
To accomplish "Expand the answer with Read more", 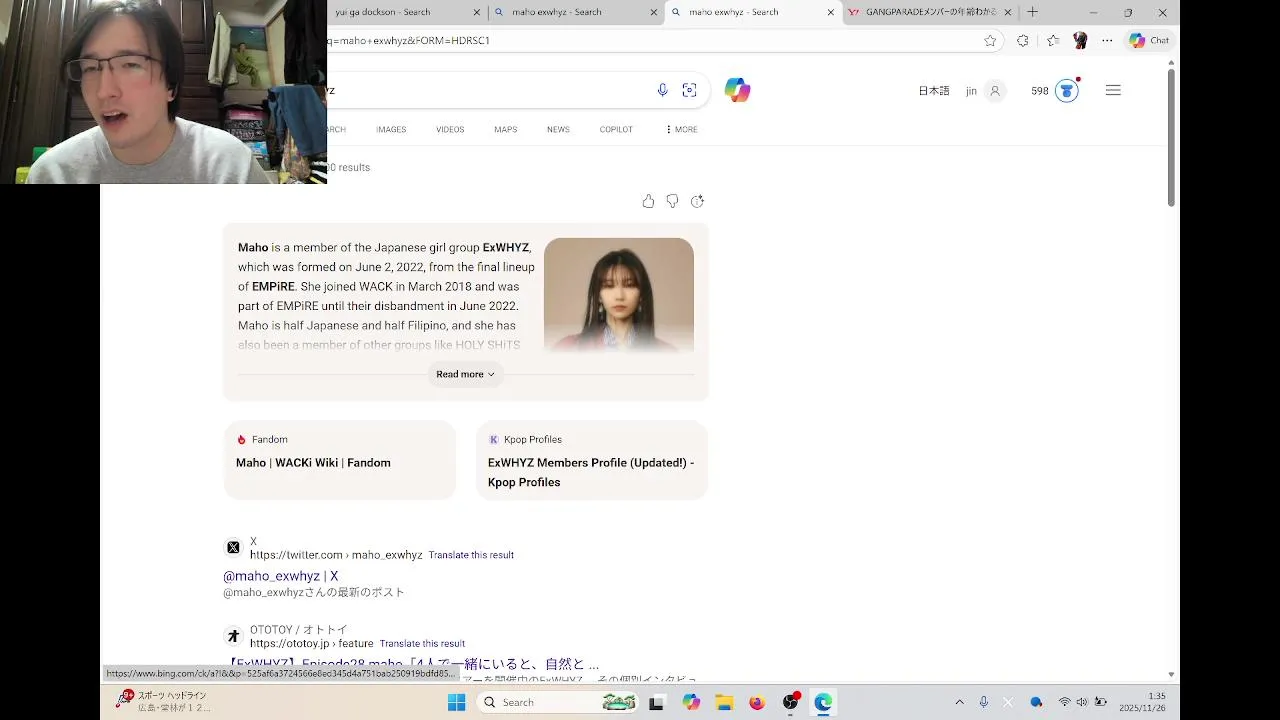I will tap(465, 374).
